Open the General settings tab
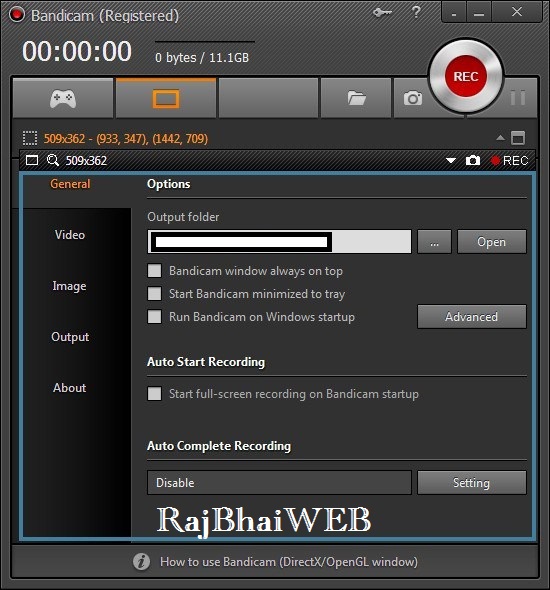550x590 pixels. tap(70, 184)
